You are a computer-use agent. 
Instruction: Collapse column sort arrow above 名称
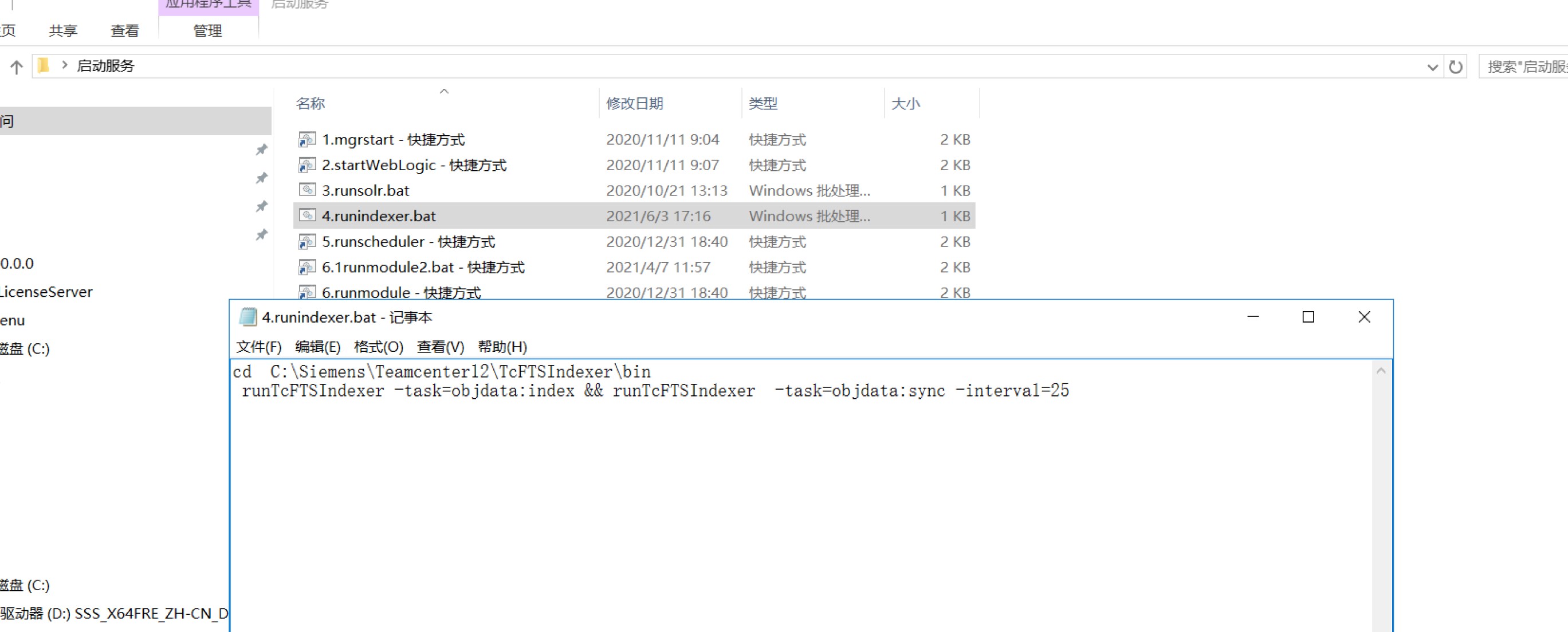click(444, 91)
